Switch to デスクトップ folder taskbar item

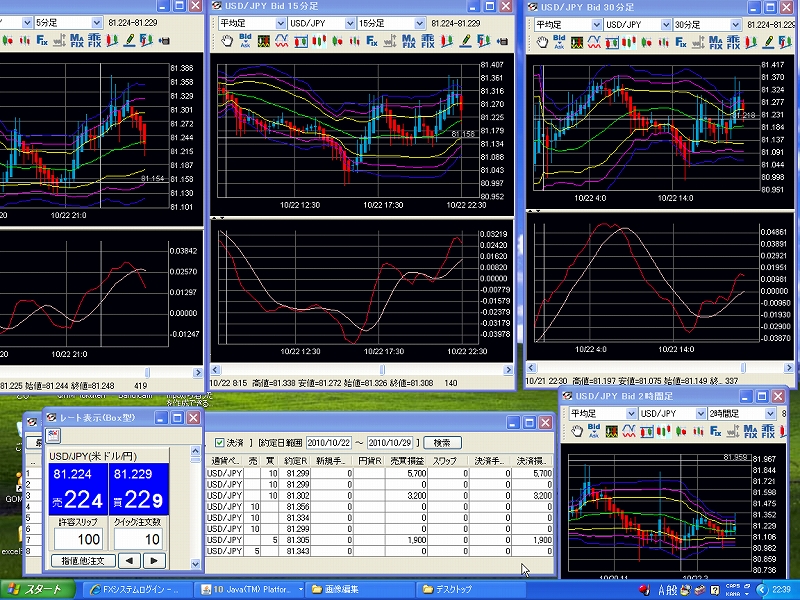click(x=472, y=590)
